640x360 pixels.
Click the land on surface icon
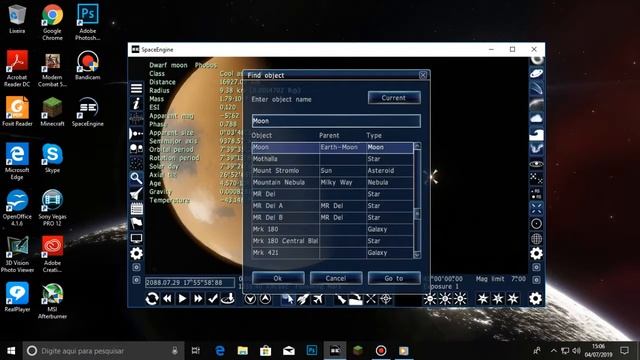pyautogui.click(x=228, y=299)
